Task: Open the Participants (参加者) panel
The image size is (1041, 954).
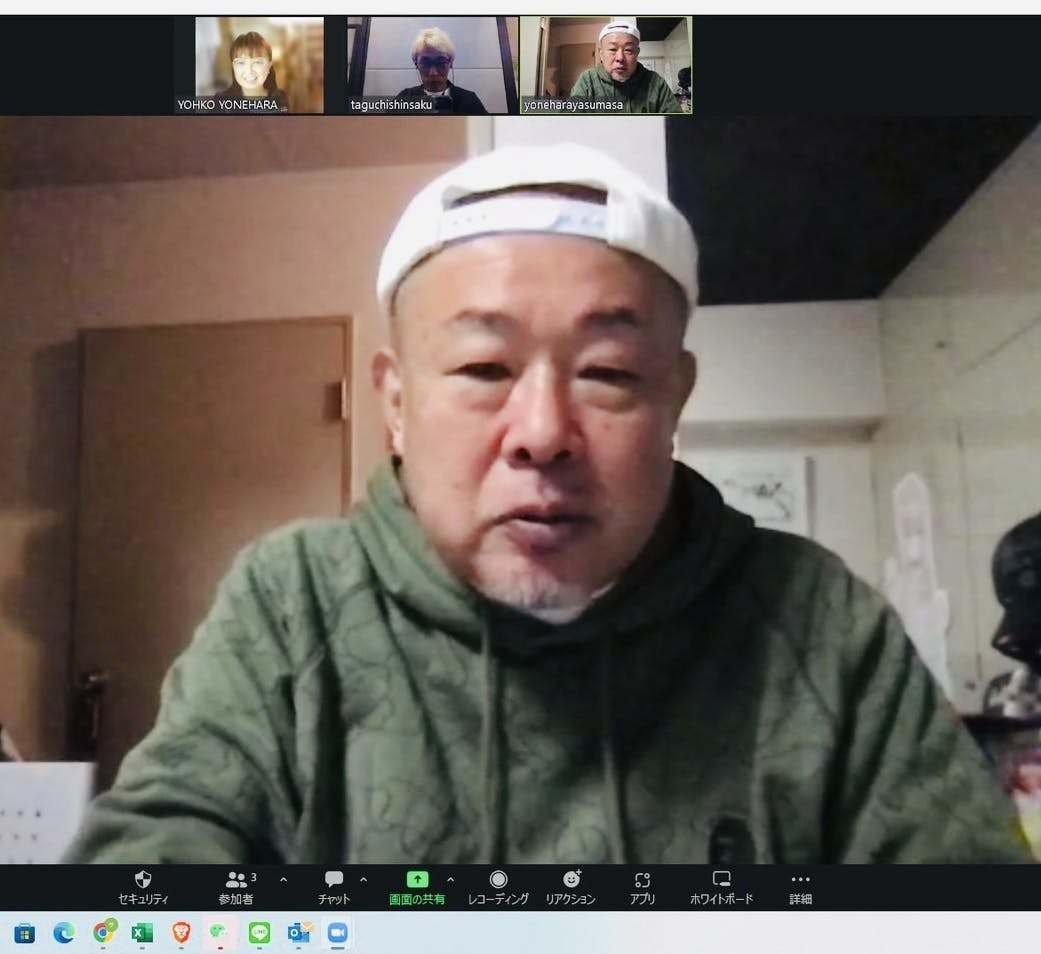Action: [236, 886]
